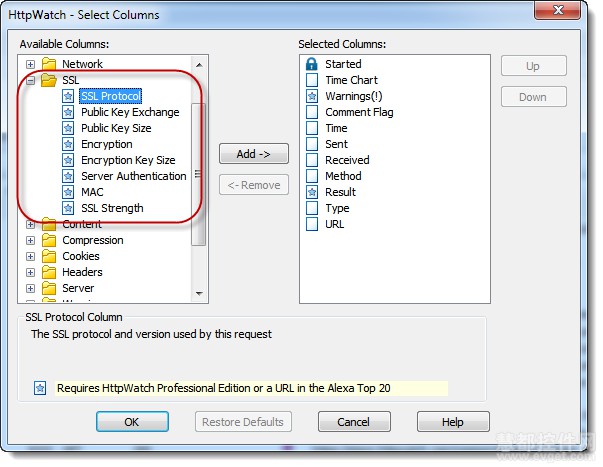This screenshot has width=603, height=467.
Task: Expand the Headers folder node
Action: click(x=30, y=272)
